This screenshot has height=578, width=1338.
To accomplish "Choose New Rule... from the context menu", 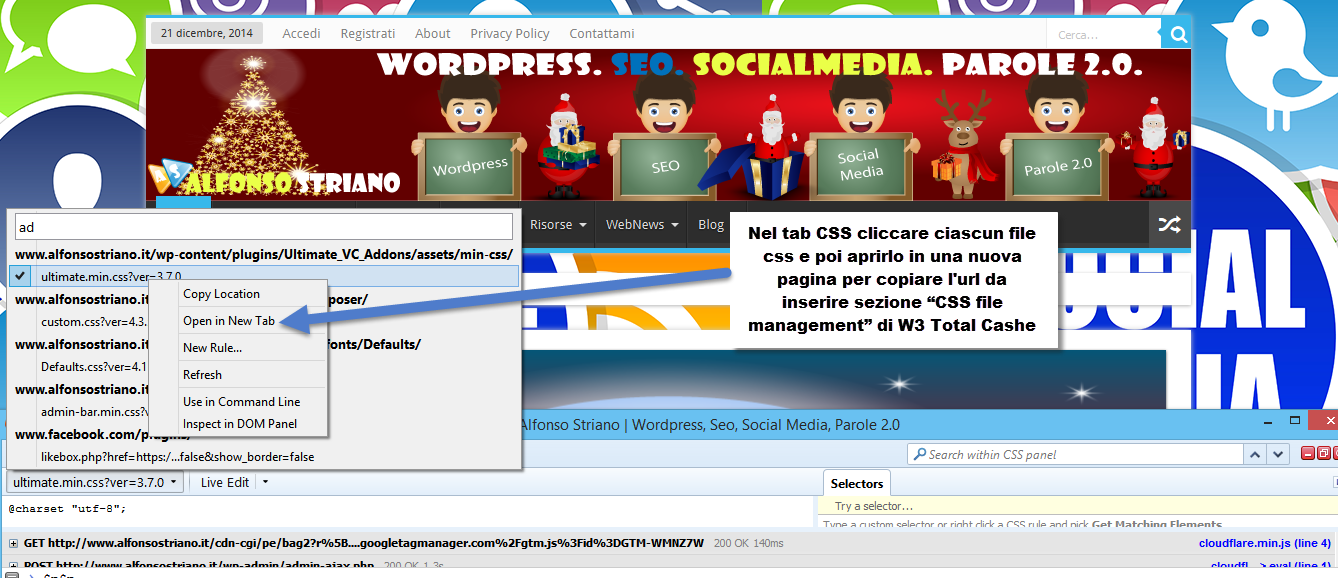I will point(212,348).
